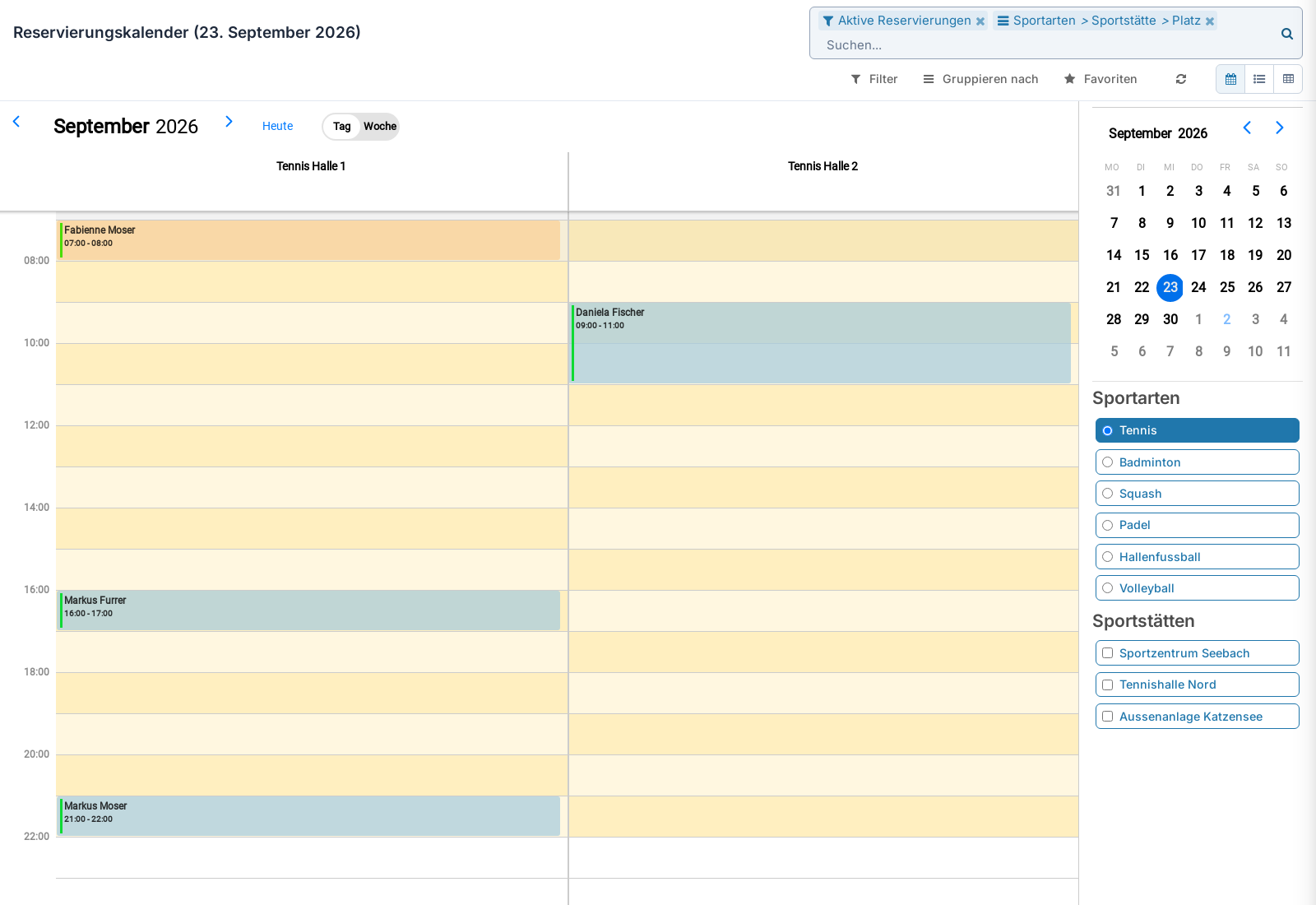Open the Favoriten menu
Image resolution: width=1316 pixels, height=905 pixels.
coord(1101,79)
